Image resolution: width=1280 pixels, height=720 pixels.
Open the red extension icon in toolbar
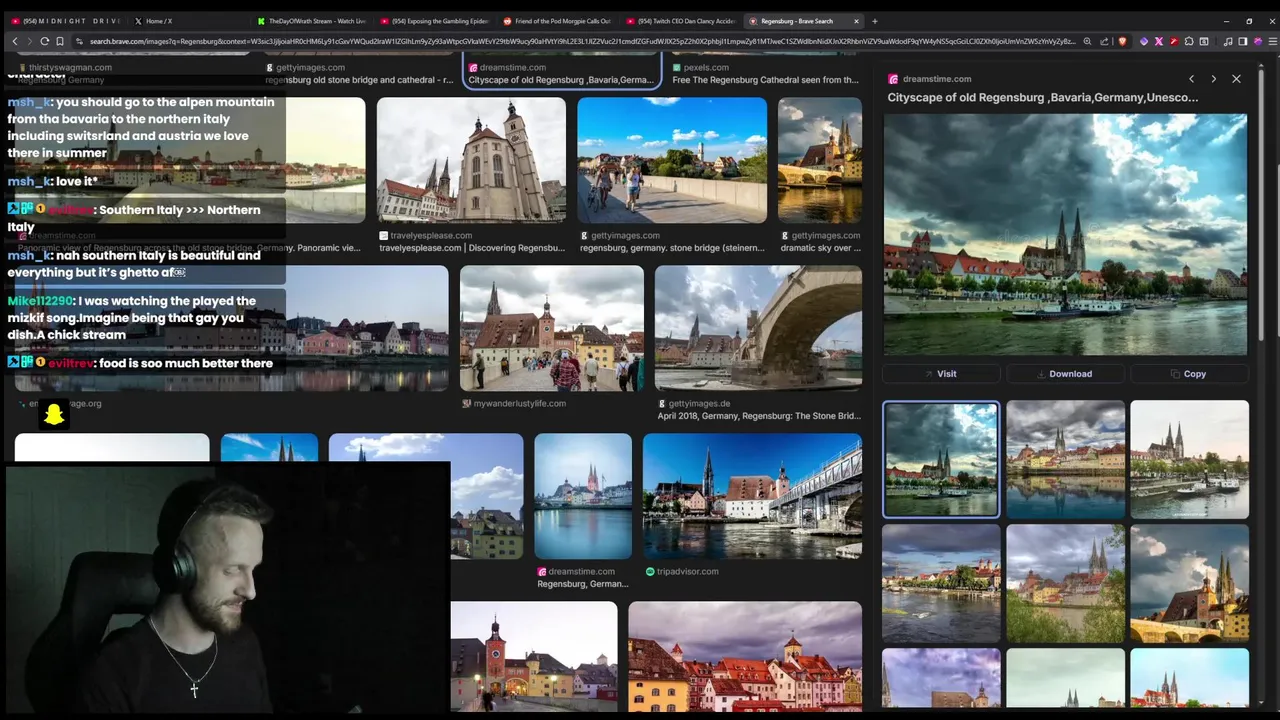(1174, 41)
